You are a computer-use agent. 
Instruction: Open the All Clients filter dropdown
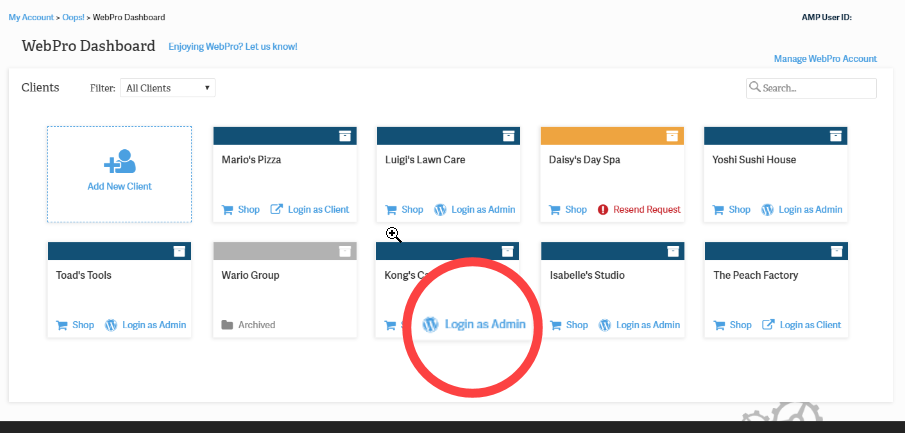pos(168,88)
